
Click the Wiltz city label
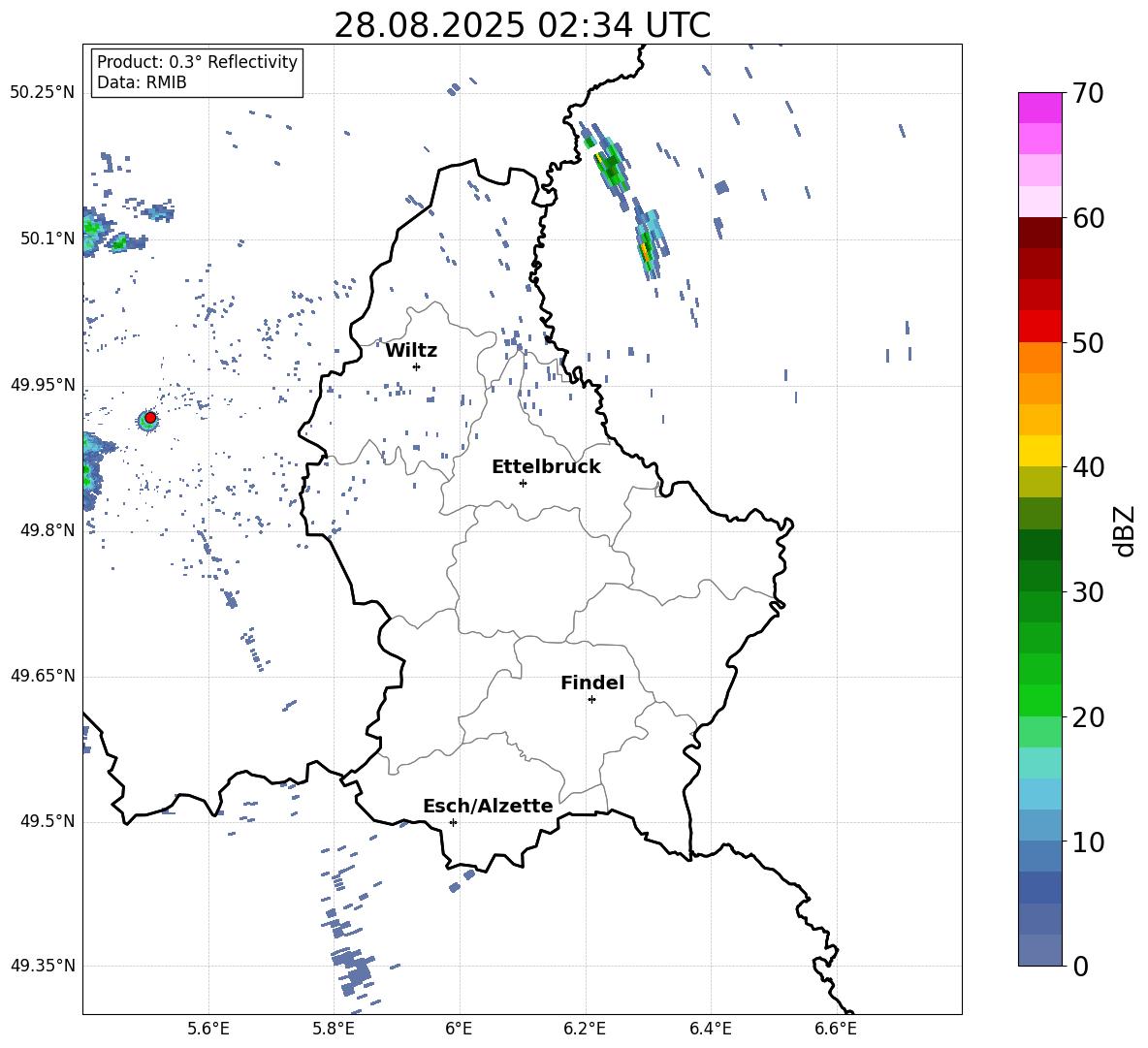pyautogui.click(x=411, y=351)
